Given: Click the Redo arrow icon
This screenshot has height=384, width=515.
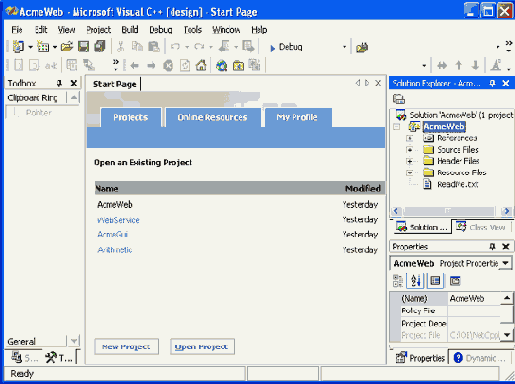Looking at the screenshot, I should point(199,47).
